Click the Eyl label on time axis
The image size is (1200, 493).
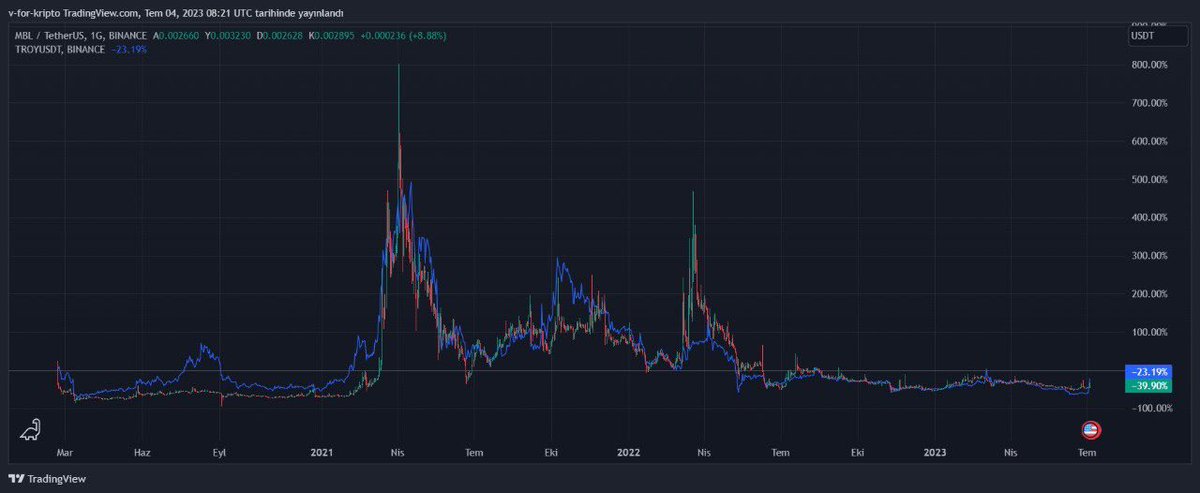coord(220,452)
